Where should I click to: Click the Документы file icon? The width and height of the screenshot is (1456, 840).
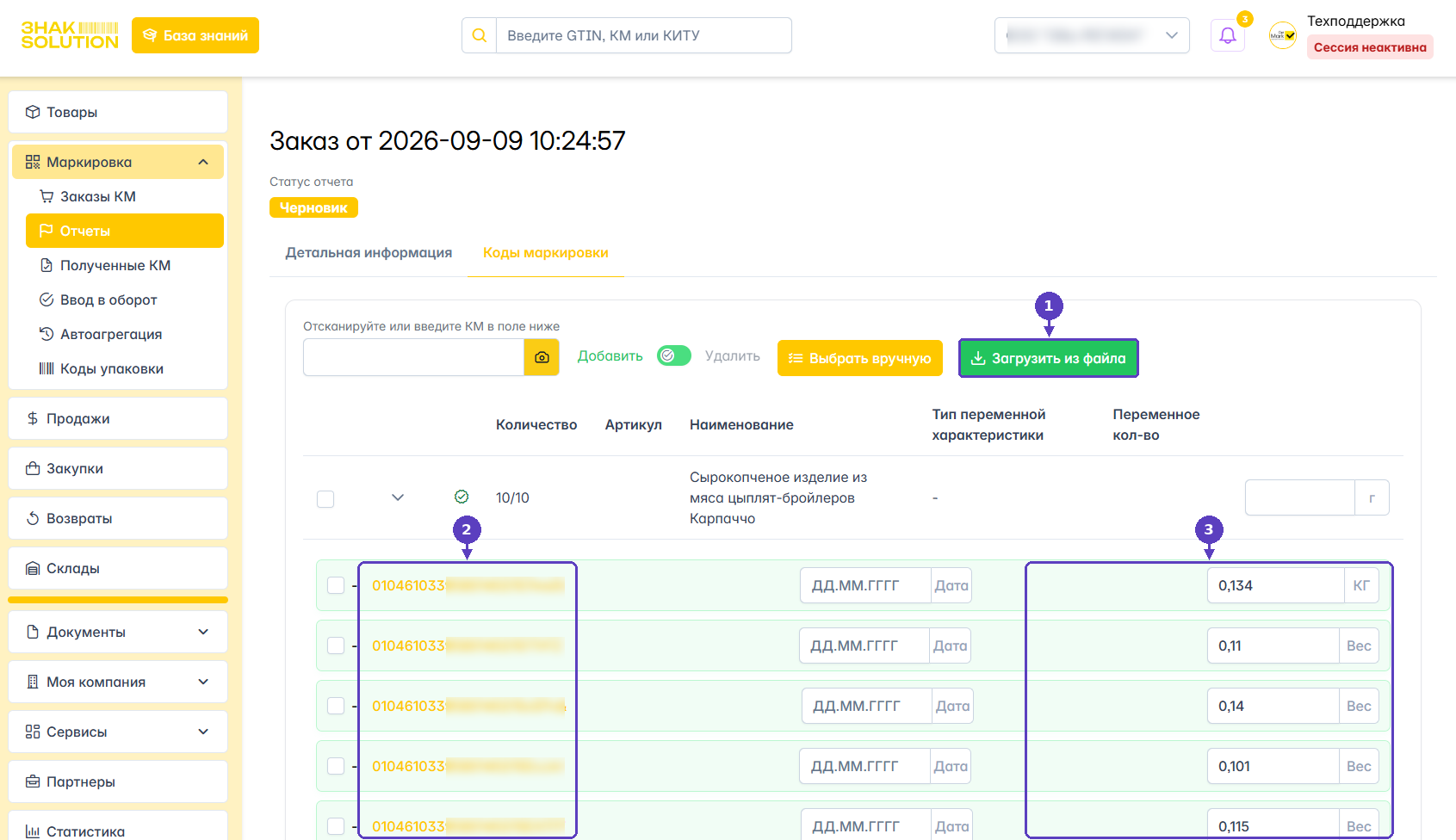pos(33,632)
